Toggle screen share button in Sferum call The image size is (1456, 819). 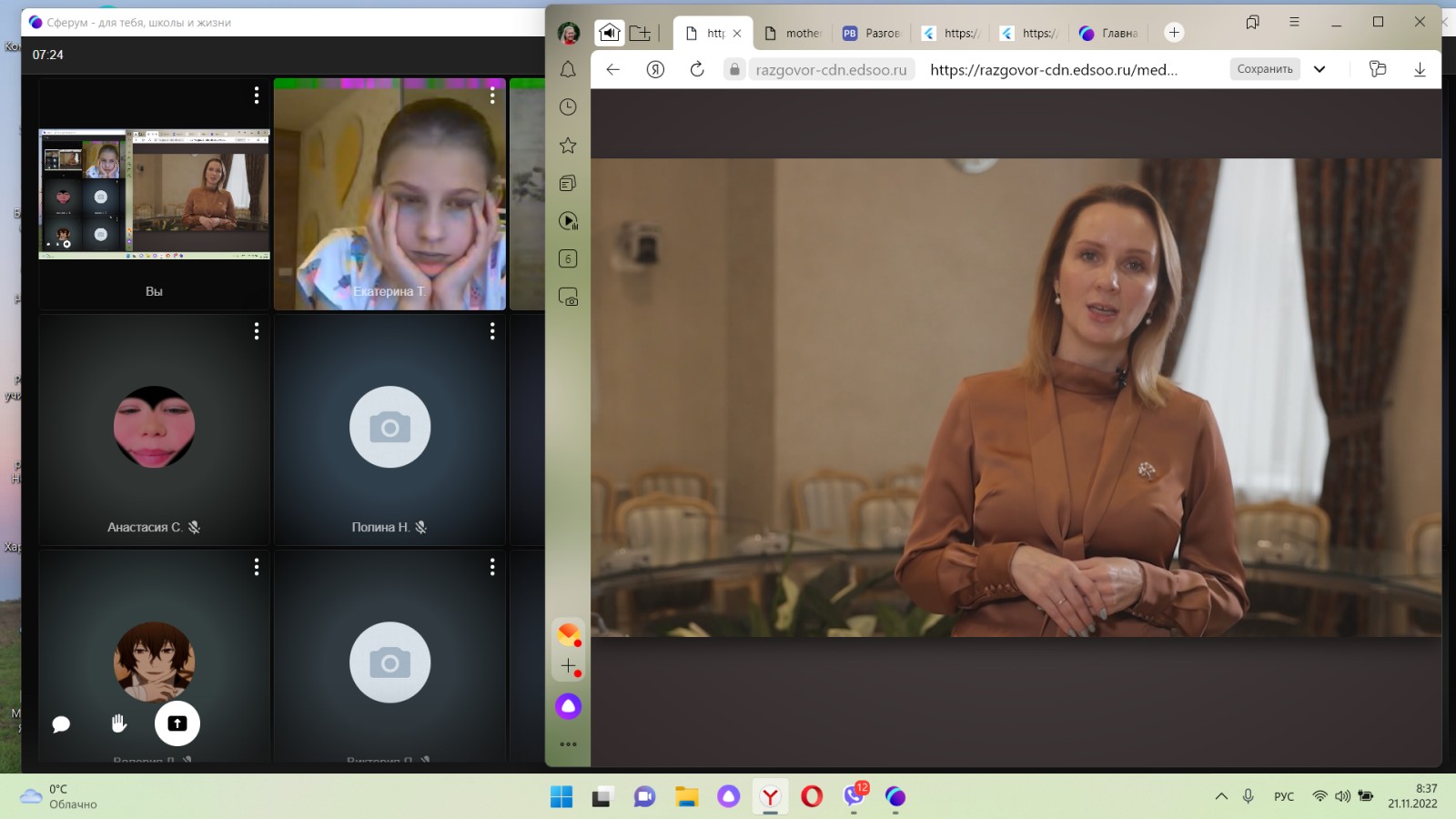[x=177, y=723]
